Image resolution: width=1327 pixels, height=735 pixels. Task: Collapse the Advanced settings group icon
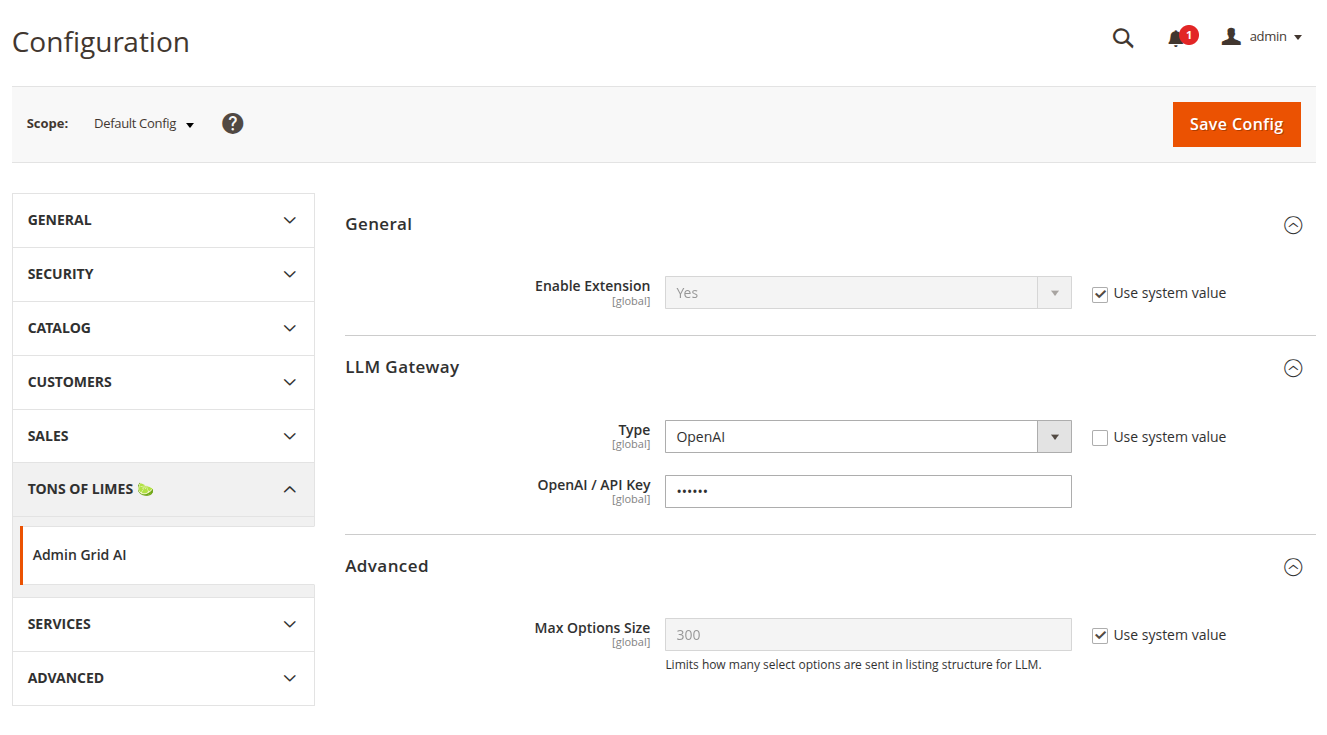[1293, 567]
